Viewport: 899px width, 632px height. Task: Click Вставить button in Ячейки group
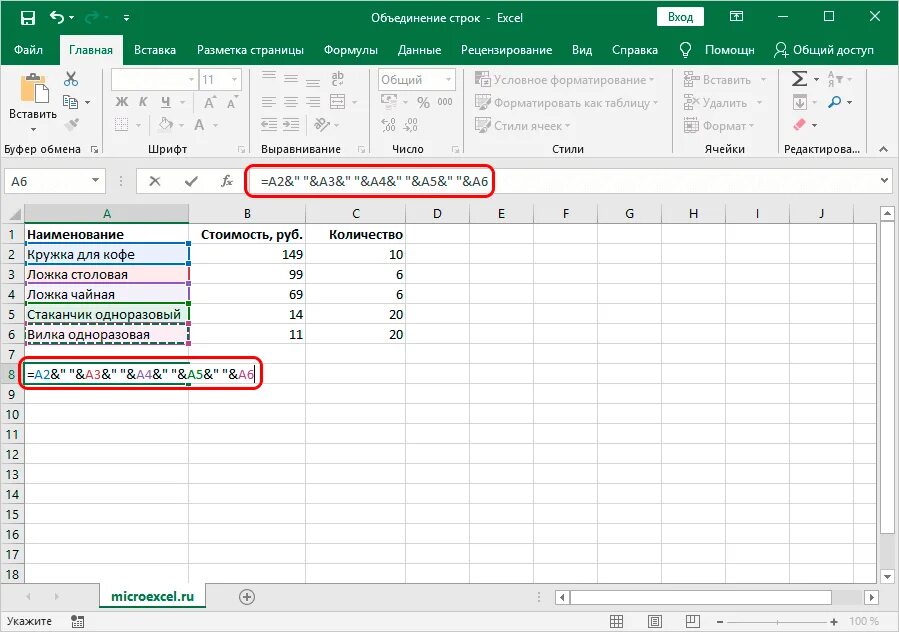coord(725,80)
